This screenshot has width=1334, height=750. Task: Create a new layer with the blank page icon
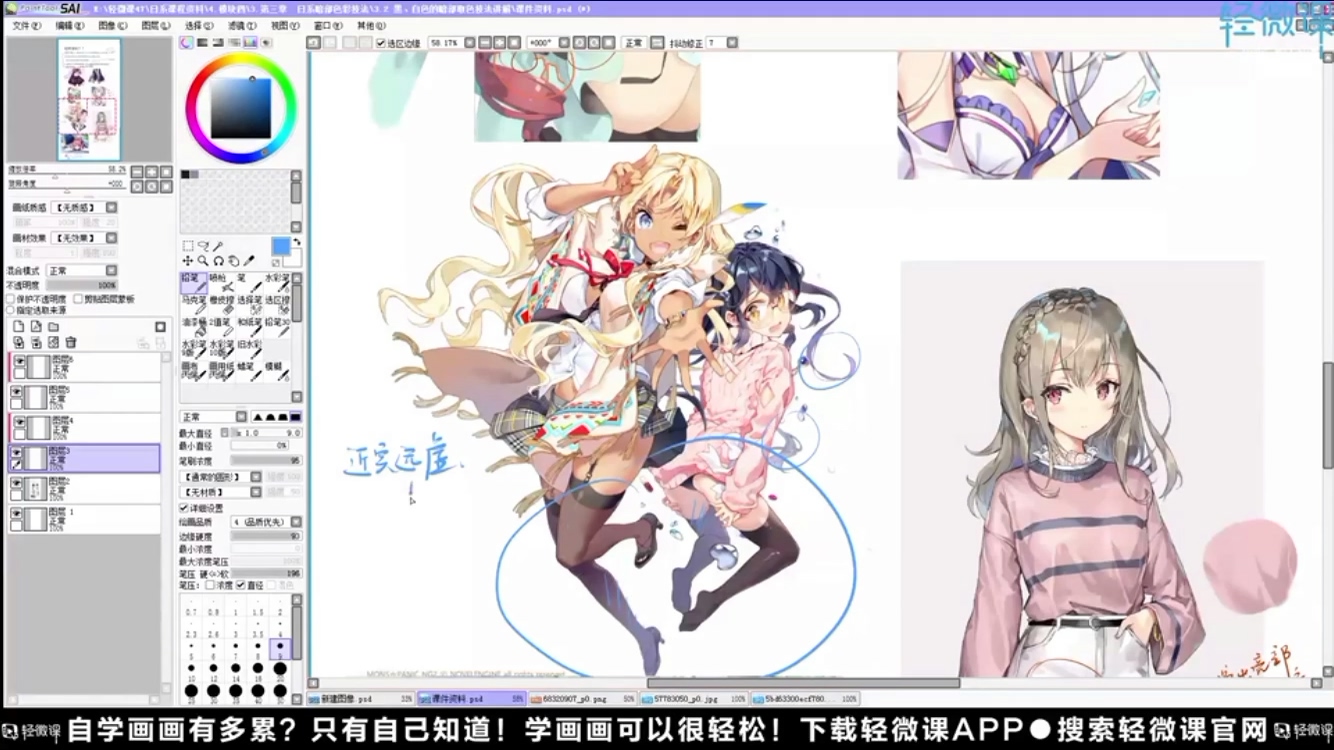point(19,327)
